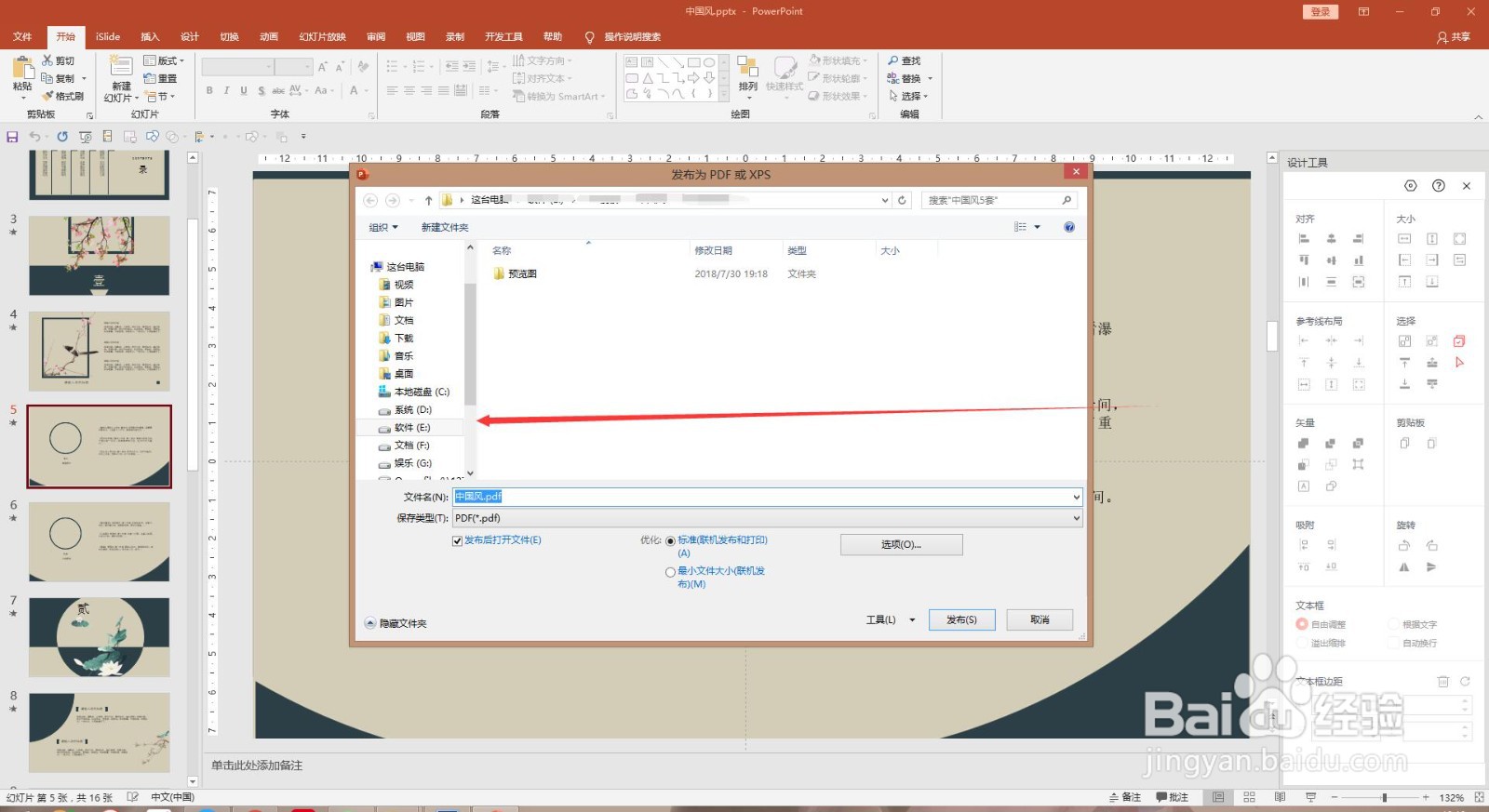
Task: Click the Format Painter (格式刷) tool
Action: click(63, 96)
